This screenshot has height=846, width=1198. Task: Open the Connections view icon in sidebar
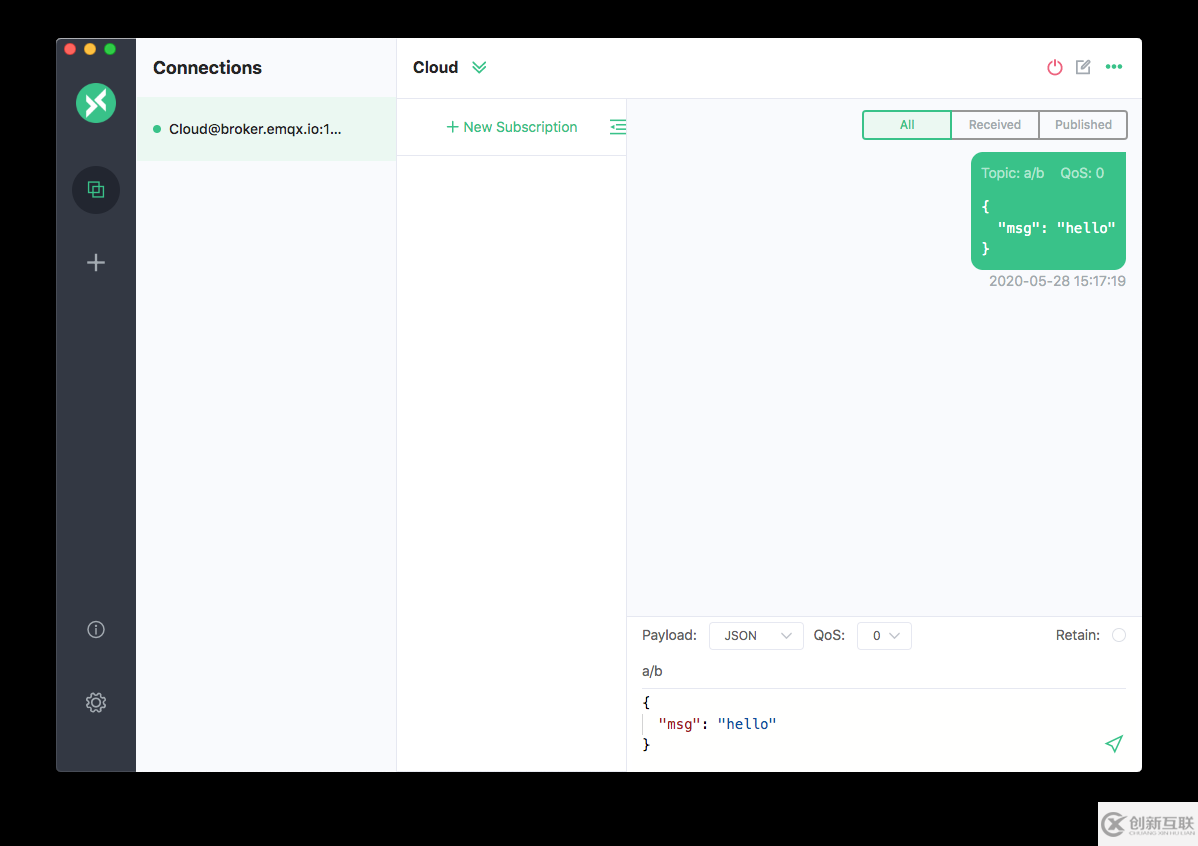point(96,190)
